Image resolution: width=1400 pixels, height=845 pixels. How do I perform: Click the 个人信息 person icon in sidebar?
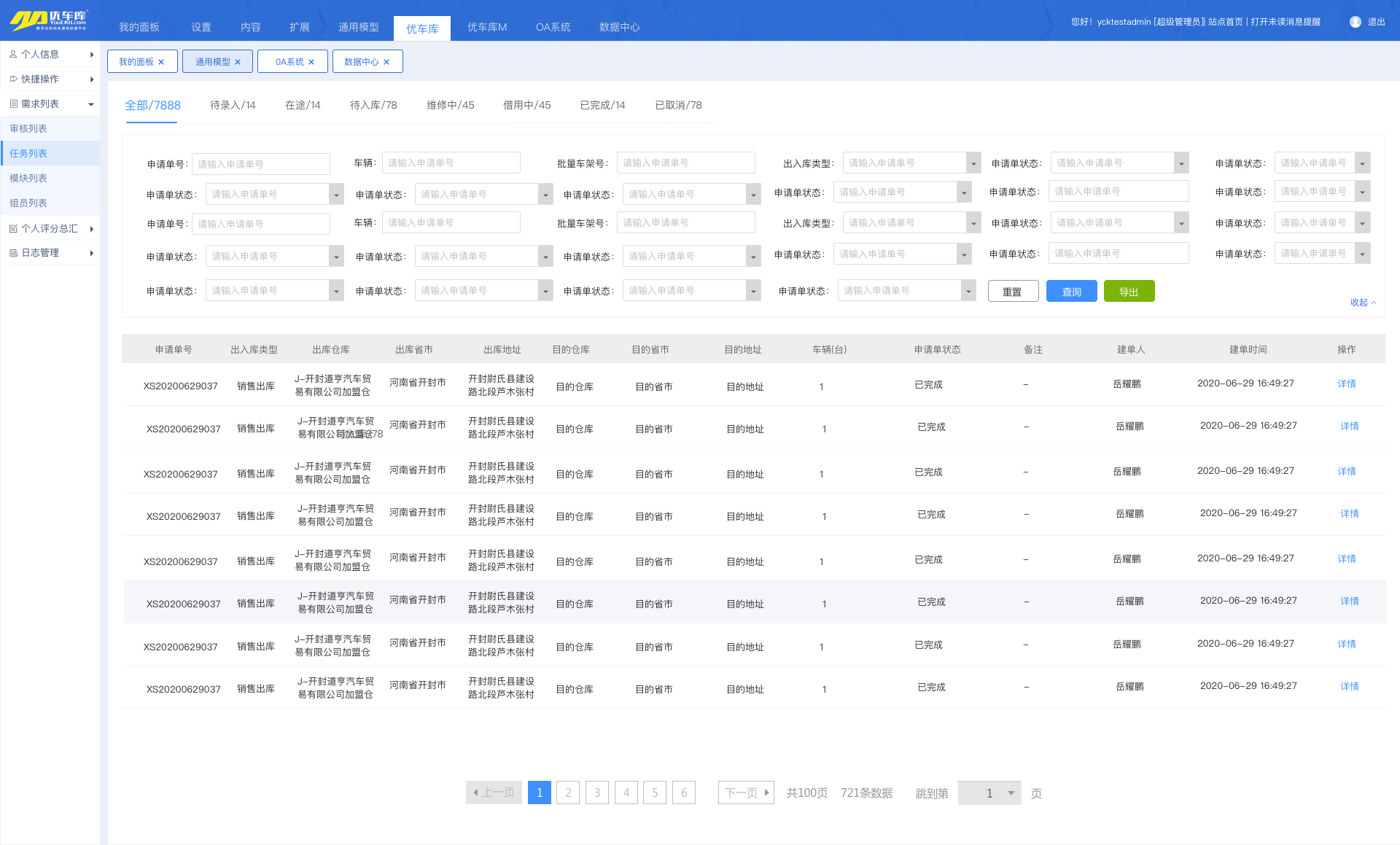(x=13, y=54)
